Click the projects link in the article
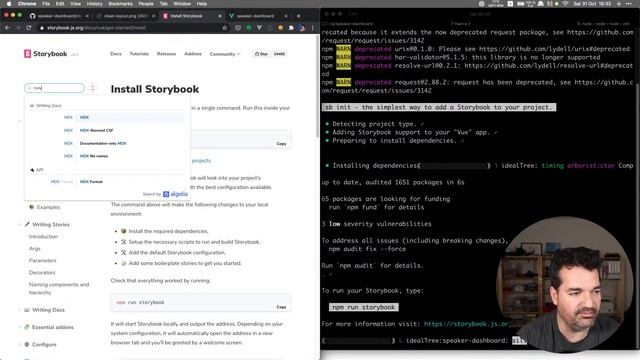This screenshot has height=360, width=640. (x=201, y=161)
